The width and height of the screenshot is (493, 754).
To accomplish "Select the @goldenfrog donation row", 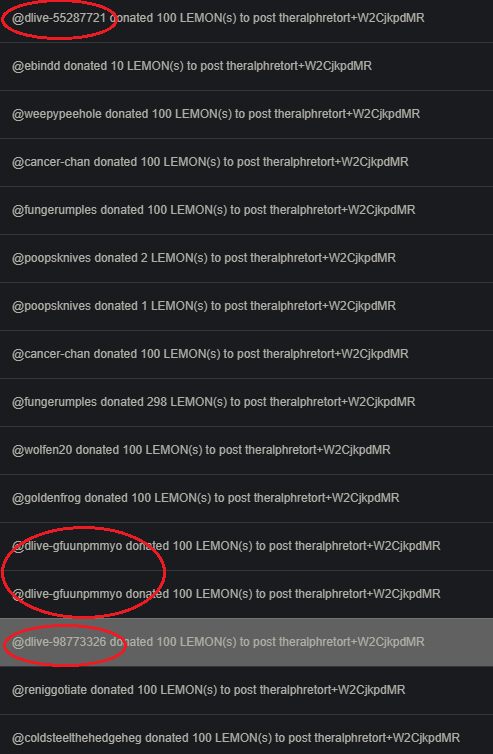I will [x=246, y=499].
